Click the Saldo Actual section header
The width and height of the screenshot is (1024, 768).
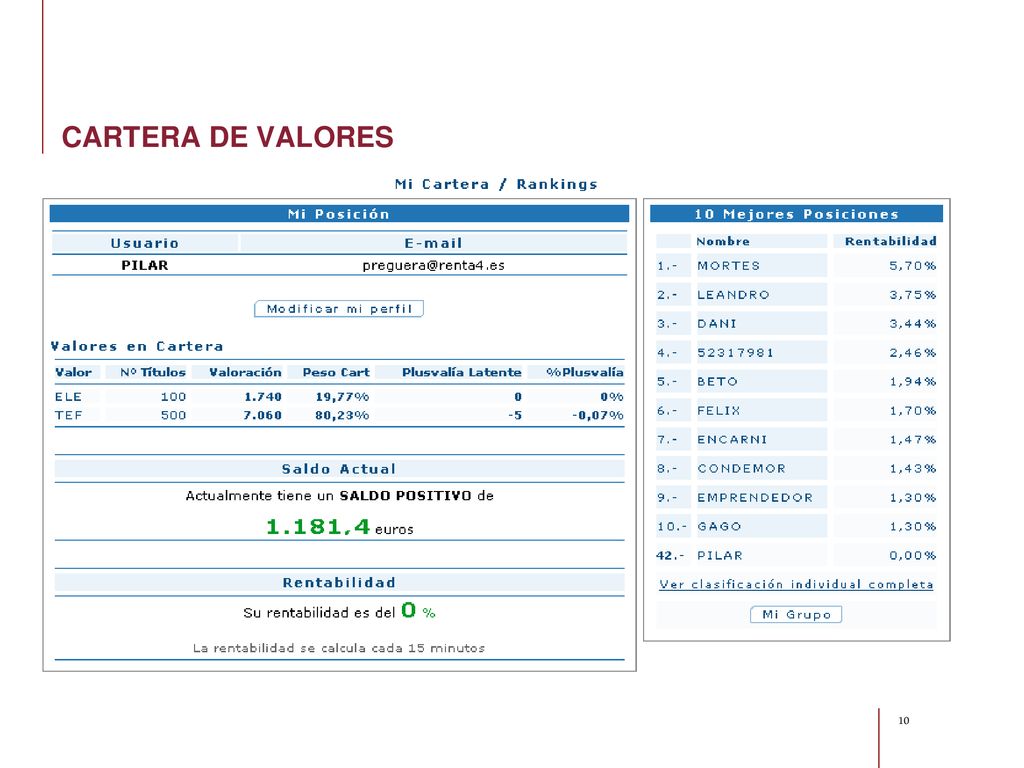click(339, 469)
